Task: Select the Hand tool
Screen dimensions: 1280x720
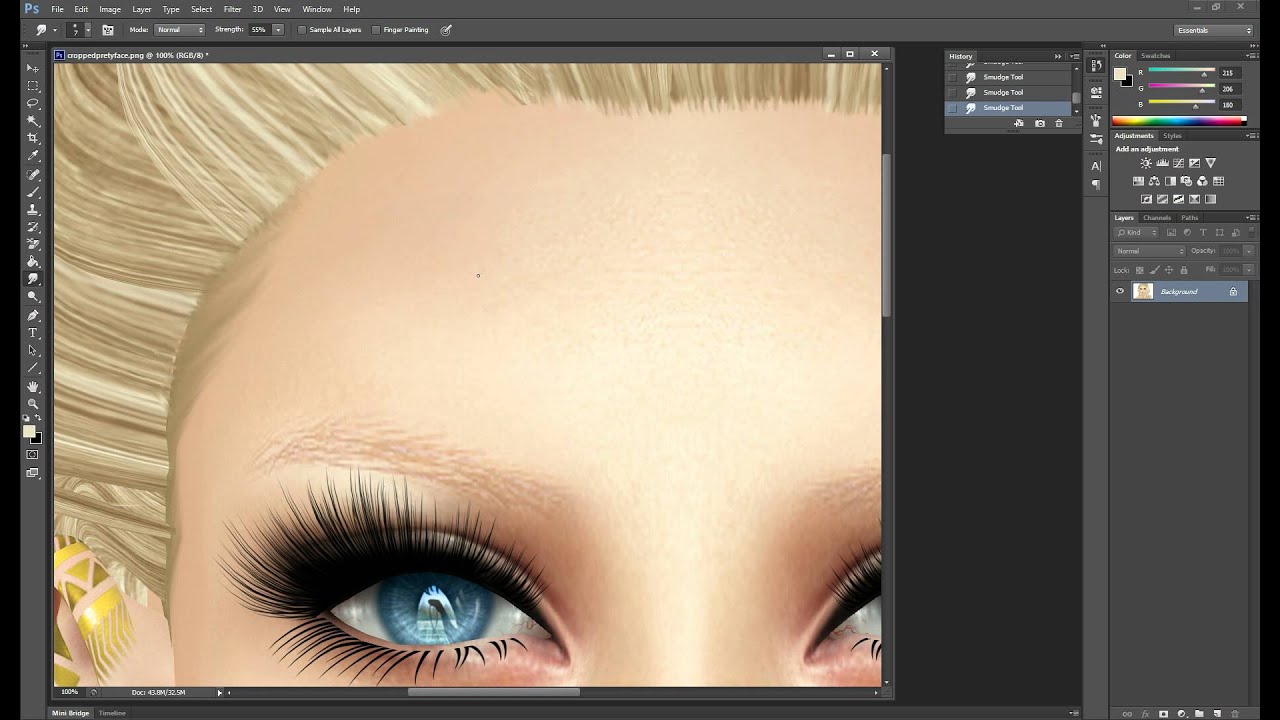Action: pos(33,386)
